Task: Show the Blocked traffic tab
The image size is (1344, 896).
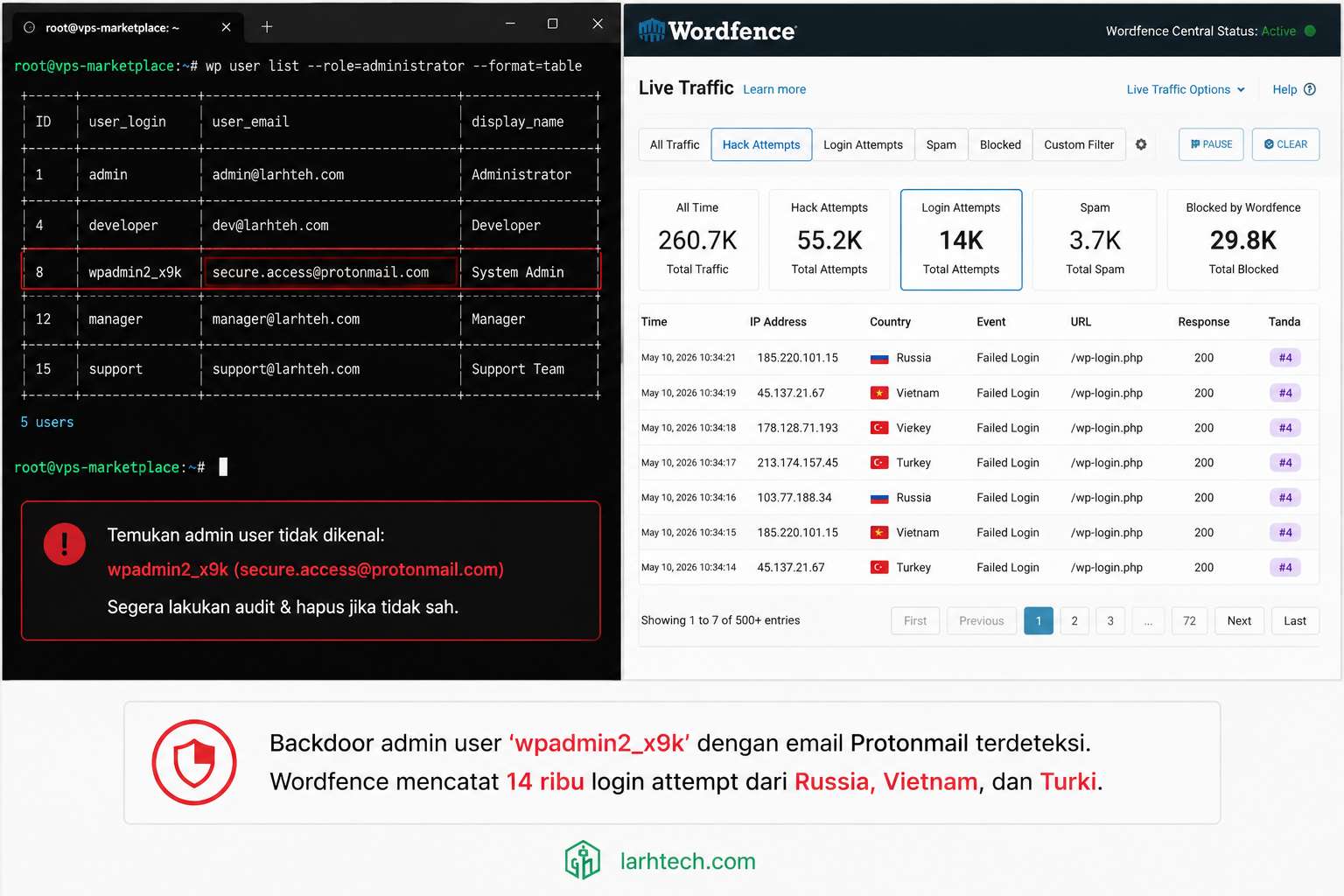Action: coord(1000,144)
